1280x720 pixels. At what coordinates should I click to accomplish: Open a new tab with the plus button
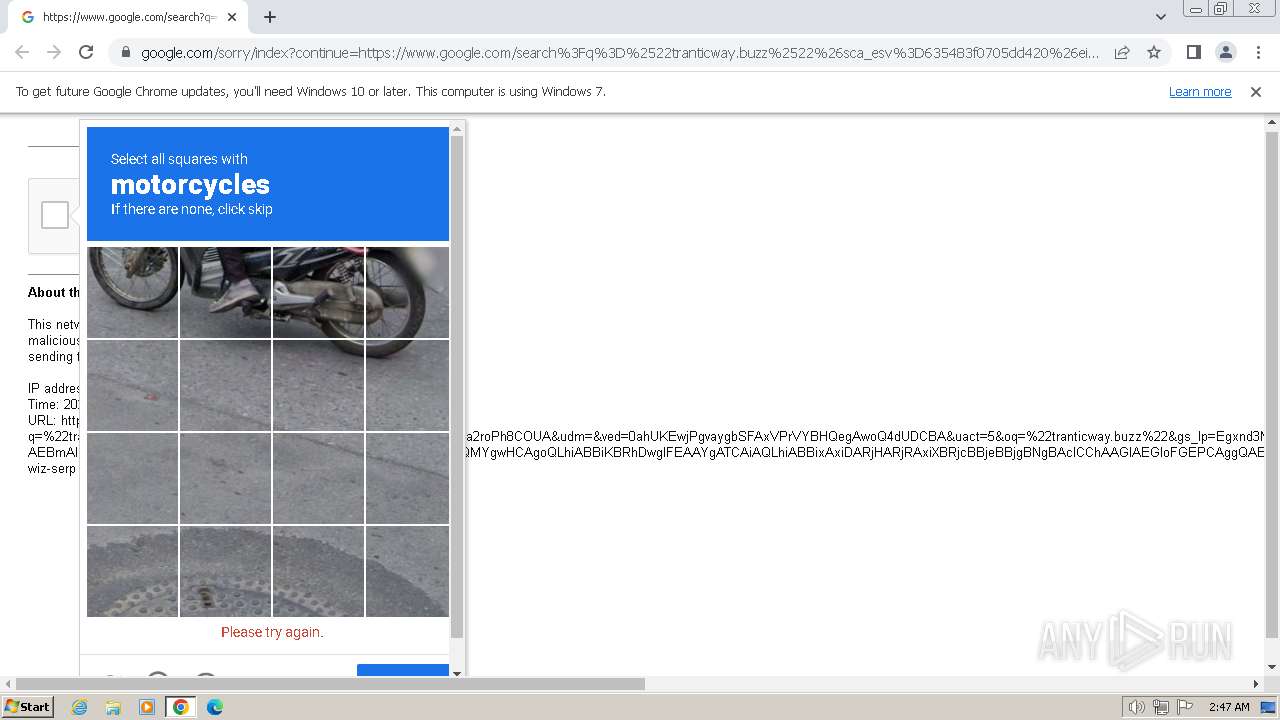(x=270, y=17)
